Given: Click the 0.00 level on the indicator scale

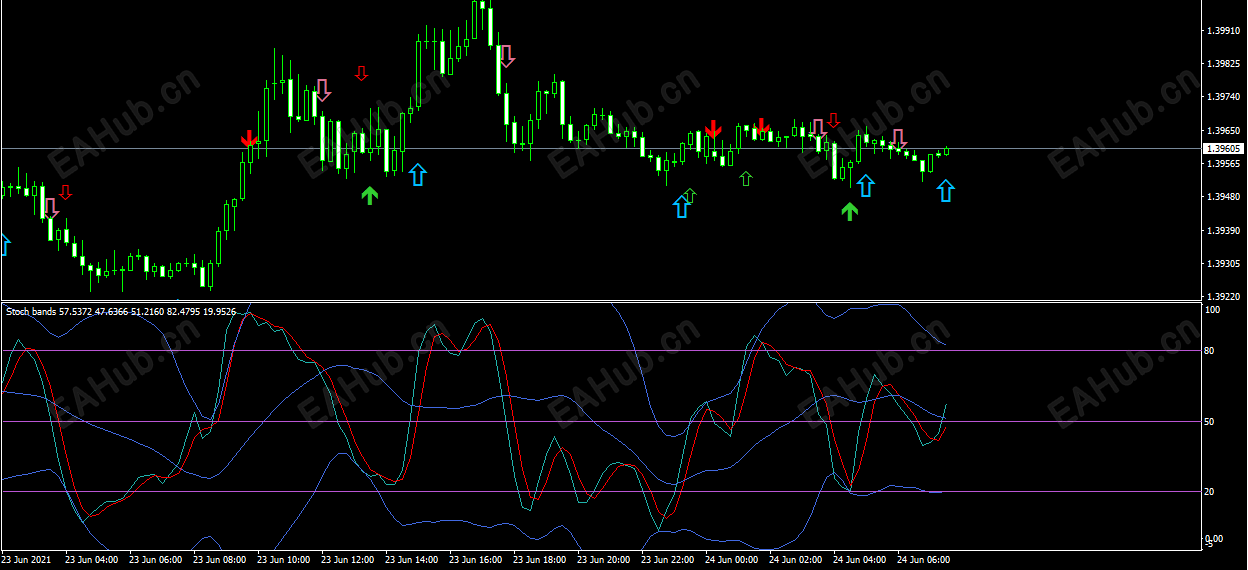Looking at the screenshot, I should [1213, 539].
